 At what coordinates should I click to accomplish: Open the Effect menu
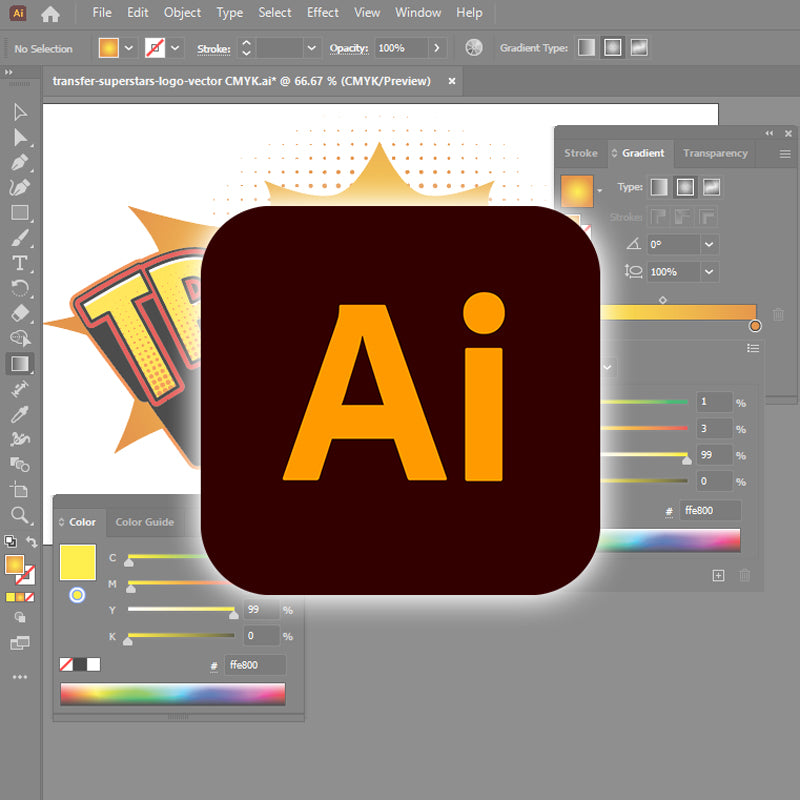322,13
